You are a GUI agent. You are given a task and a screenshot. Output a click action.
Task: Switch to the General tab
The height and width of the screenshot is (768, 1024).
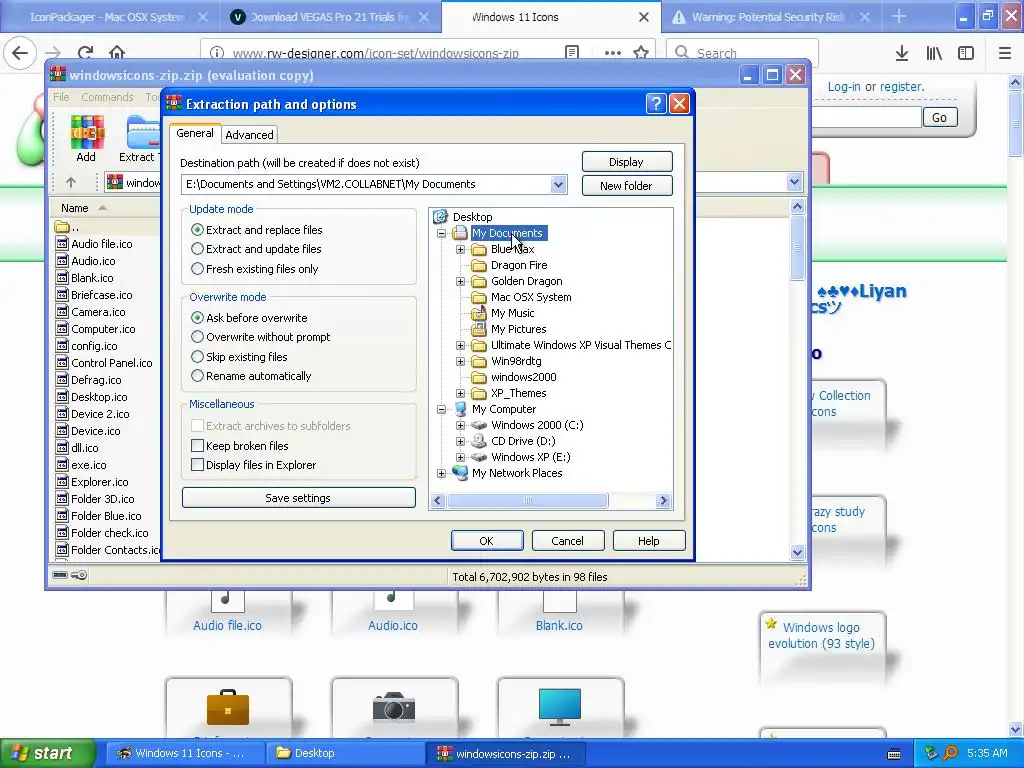195,133
